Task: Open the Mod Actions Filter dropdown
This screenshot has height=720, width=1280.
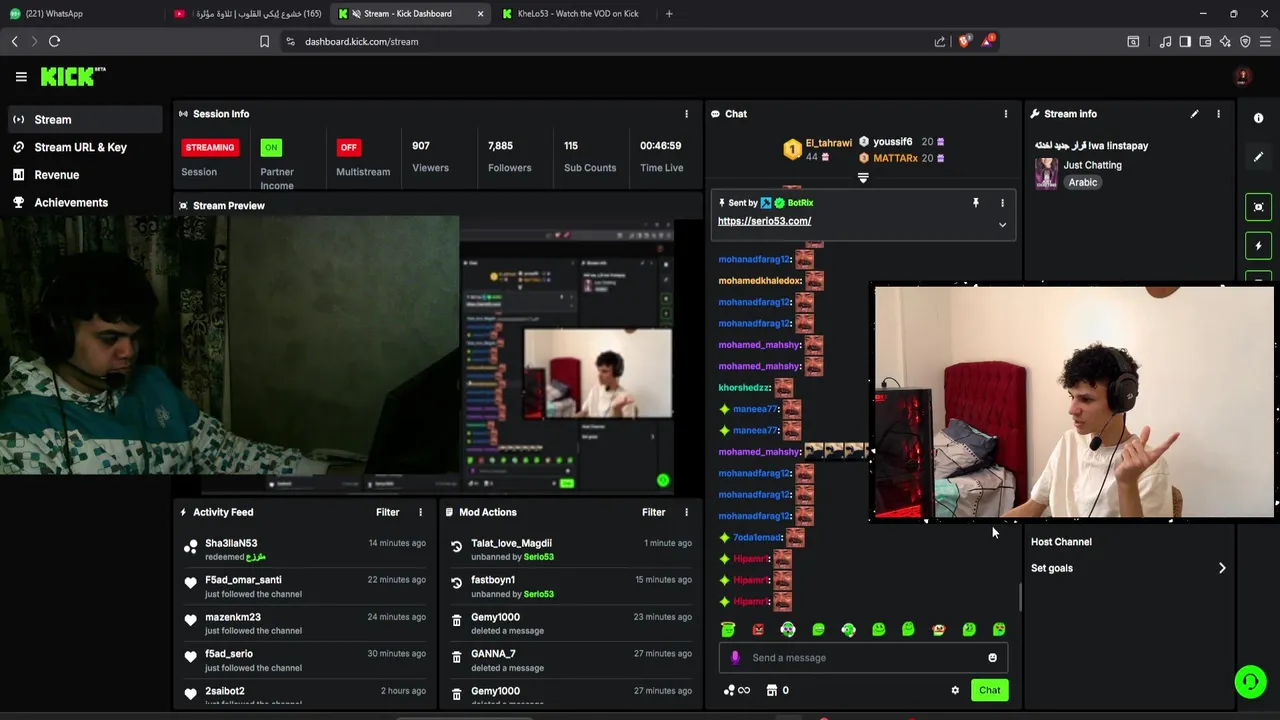Action: [653, 512]
